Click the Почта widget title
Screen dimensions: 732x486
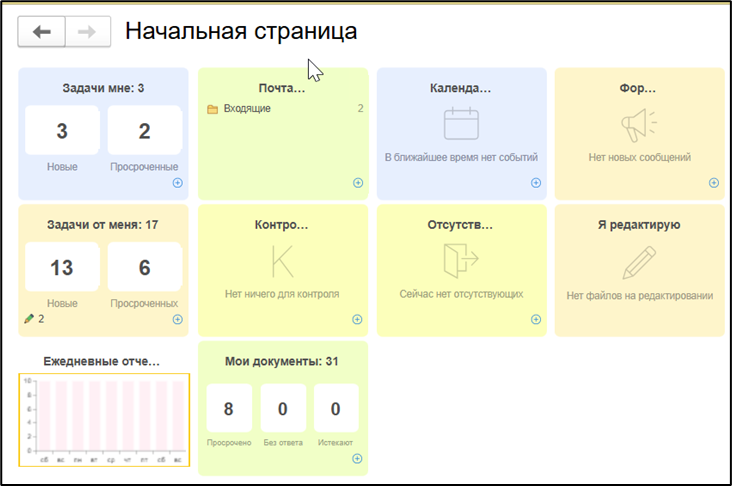coord(282,88)
